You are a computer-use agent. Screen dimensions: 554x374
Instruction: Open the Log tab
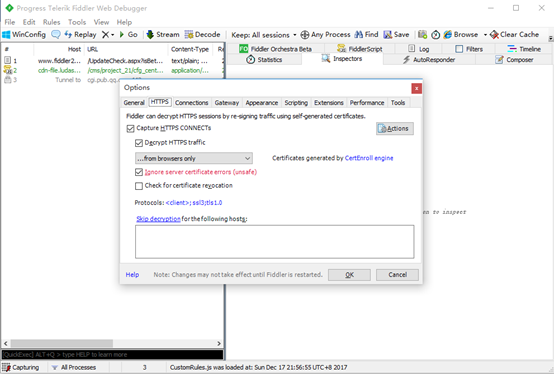click(419, 49)
